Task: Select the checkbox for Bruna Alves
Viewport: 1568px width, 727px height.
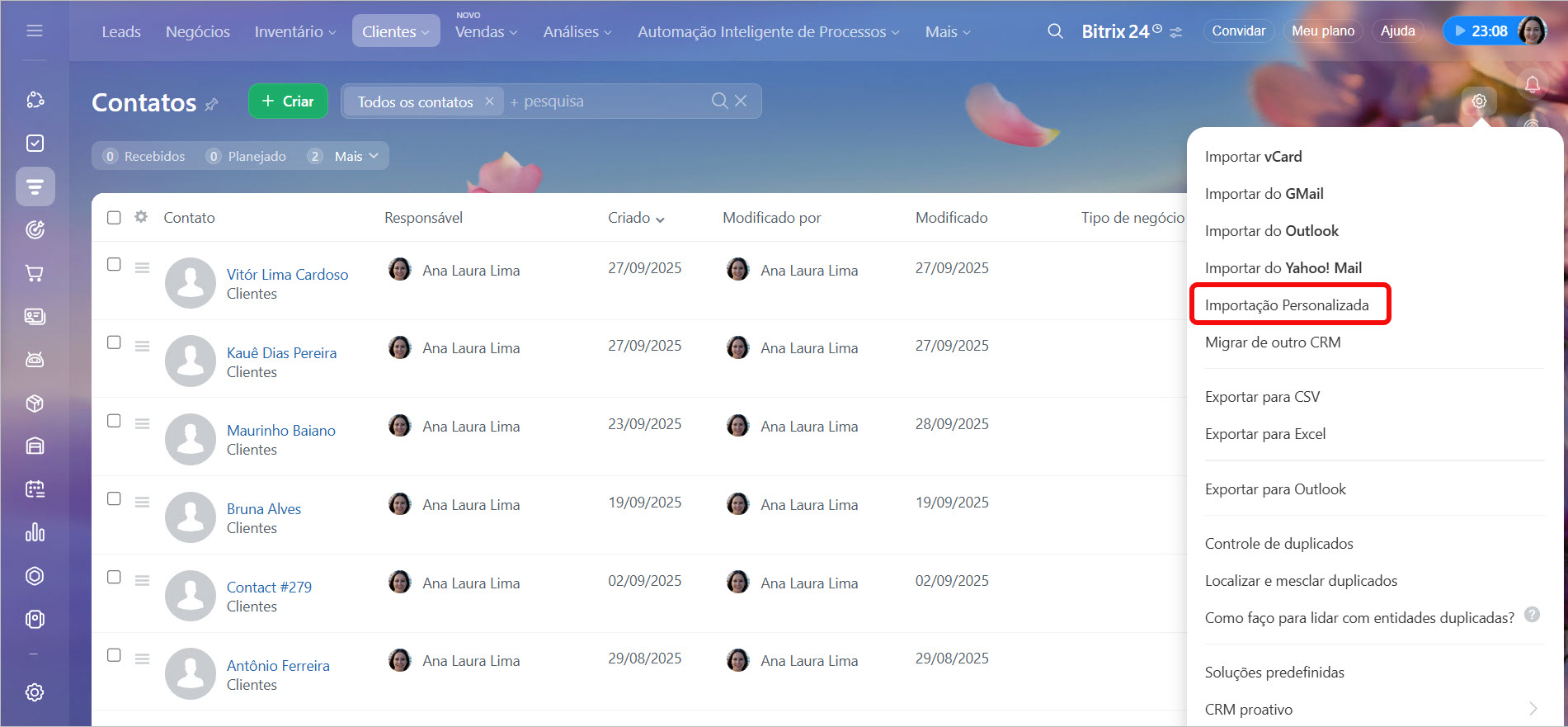Action: (114, 498)
